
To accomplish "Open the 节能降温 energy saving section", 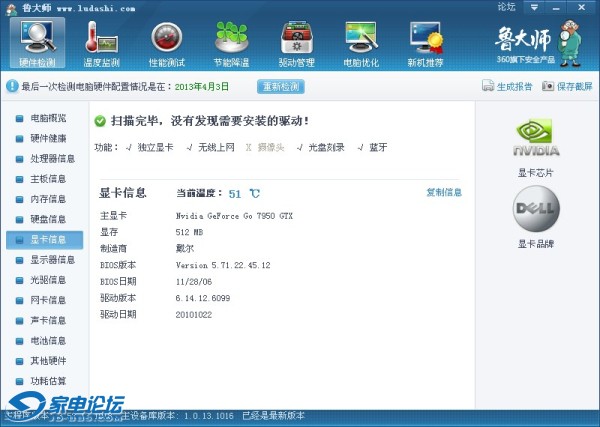I will [231, 43].
